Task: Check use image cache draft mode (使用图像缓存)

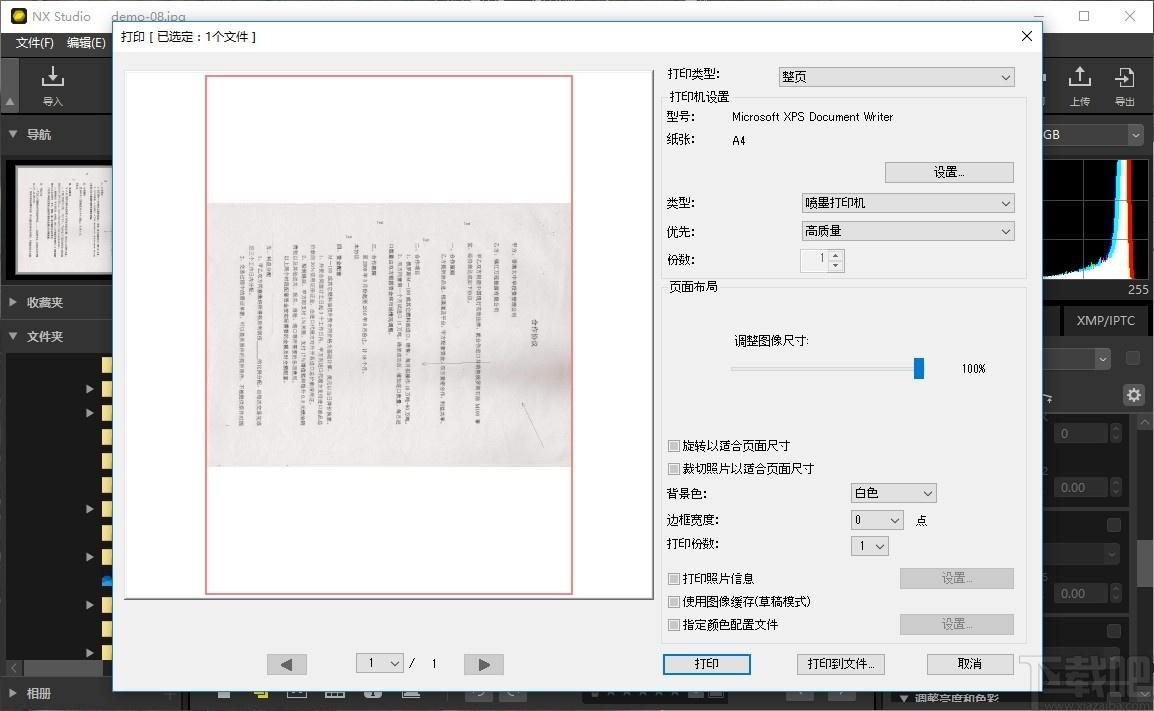Action: pos(674,602)
